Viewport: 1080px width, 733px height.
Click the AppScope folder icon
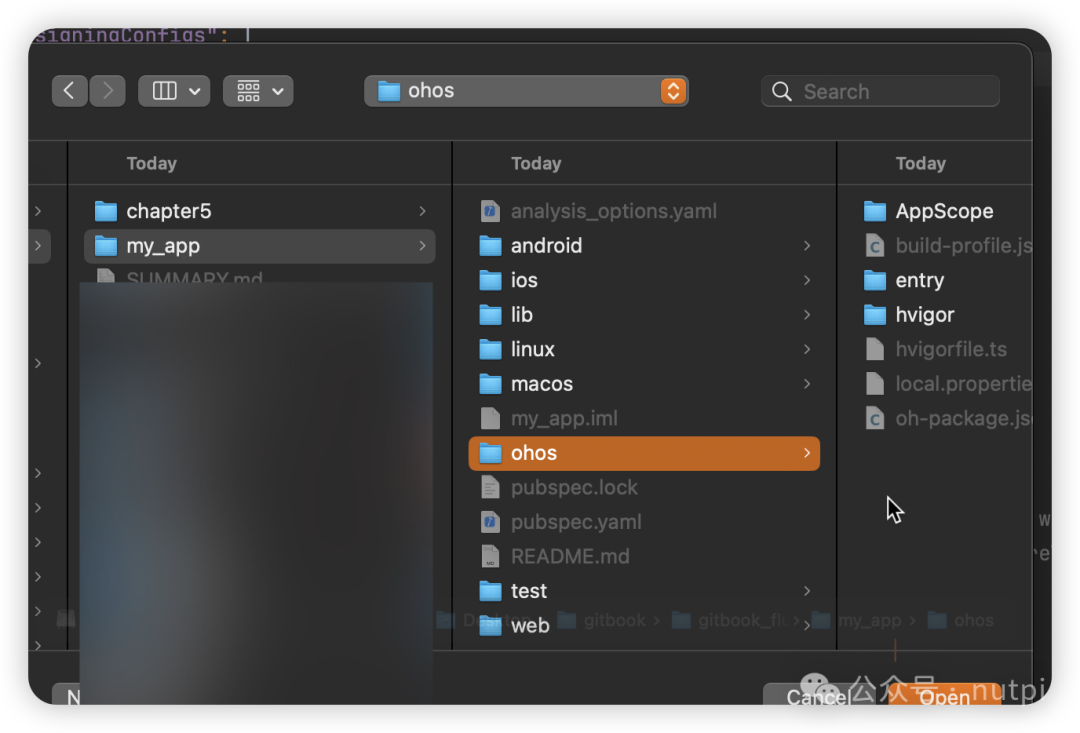(875, 211)
